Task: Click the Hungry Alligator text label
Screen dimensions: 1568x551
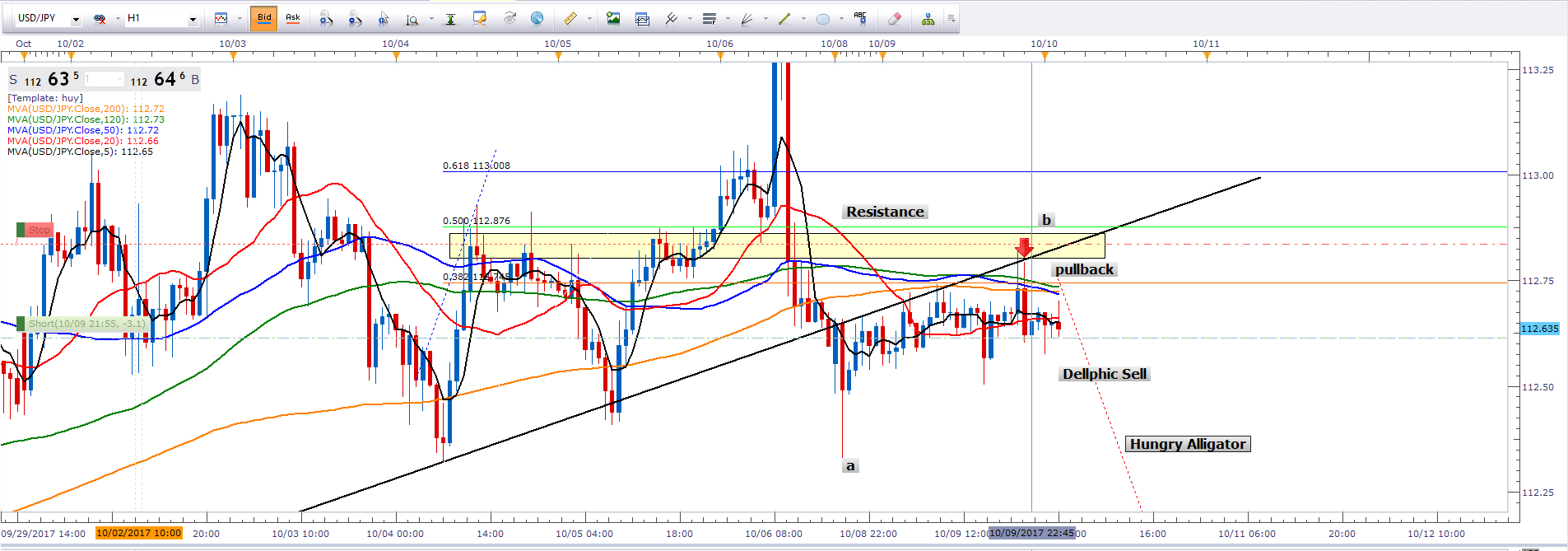Action: [x=1187, y=444]
